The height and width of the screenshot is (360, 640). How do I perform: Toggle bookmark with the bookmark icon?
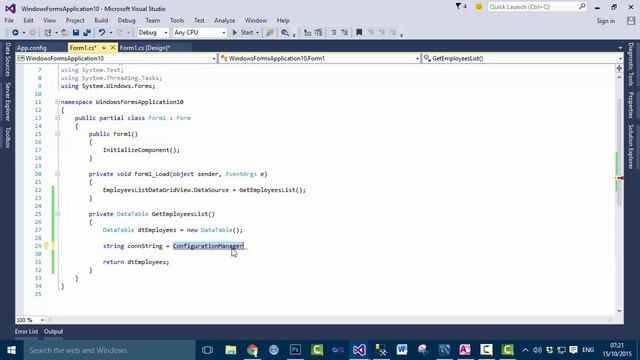click(x=359, y=33)
